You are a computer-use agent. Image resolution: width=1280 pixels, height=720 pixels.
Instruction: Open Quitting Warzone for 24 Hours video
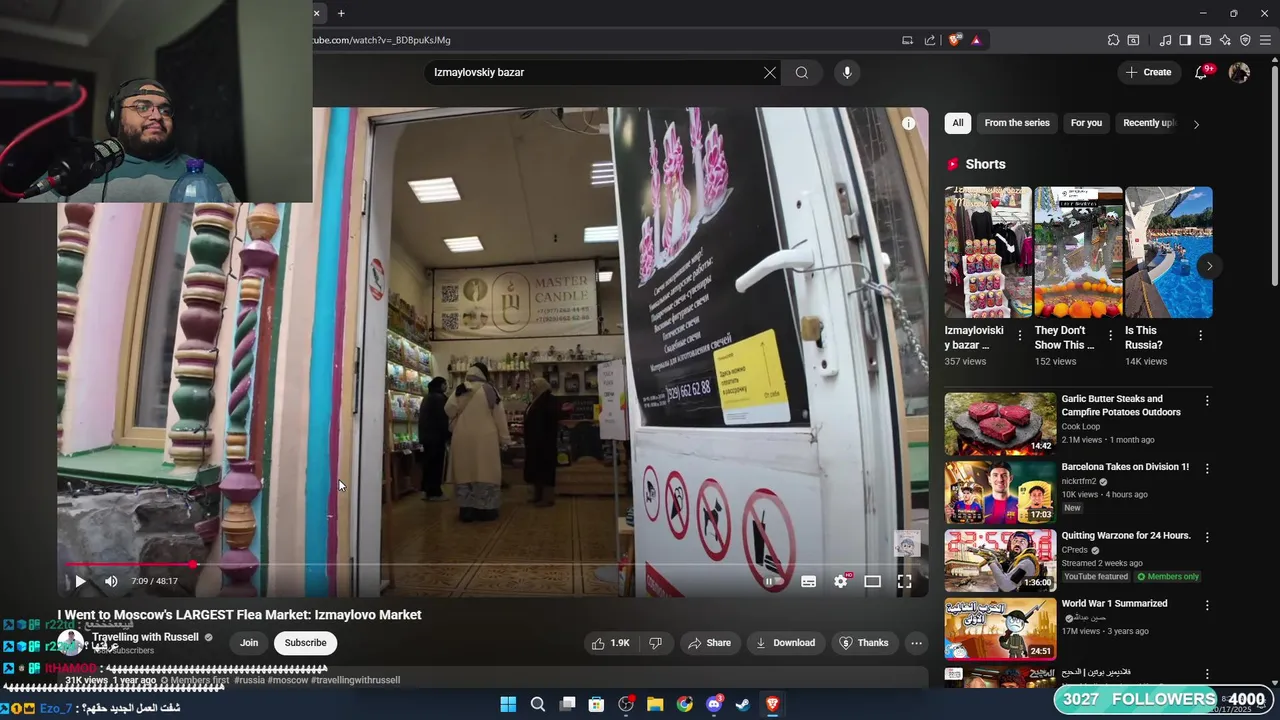point(1000,560)
